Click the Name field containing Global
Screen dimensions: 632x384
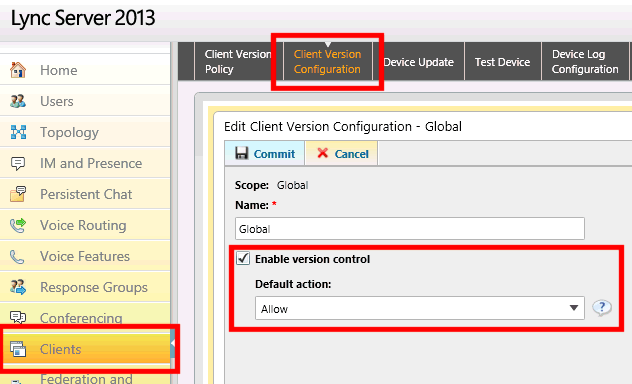(410, 228)
